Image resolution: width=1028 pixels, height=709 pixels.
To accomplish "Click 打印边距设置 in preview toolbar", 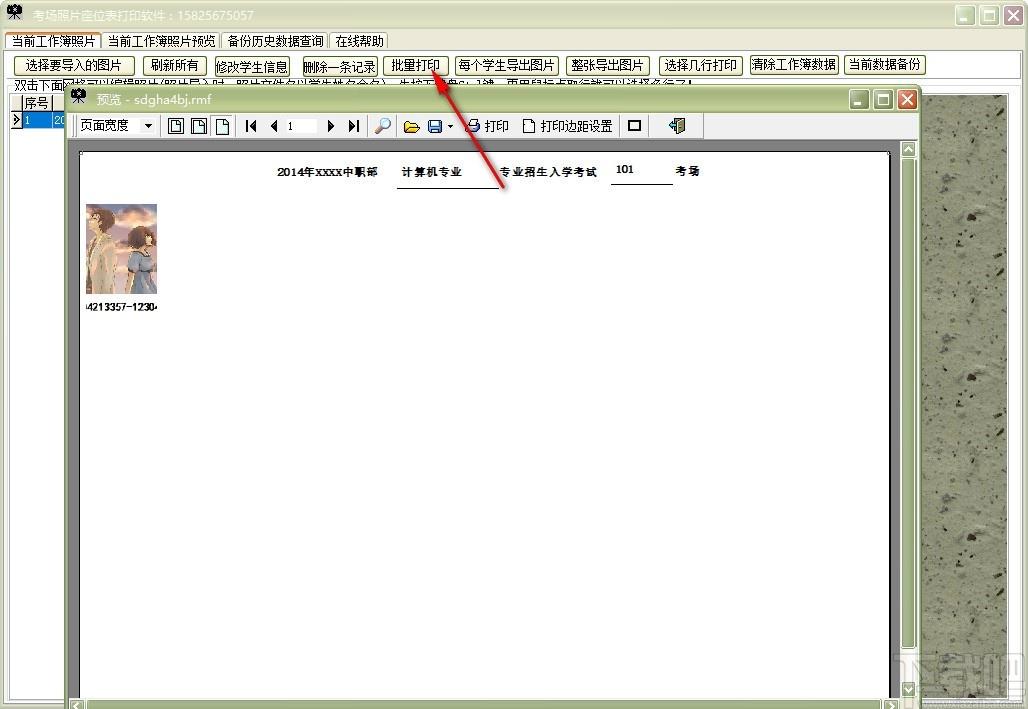I will 568,126.
